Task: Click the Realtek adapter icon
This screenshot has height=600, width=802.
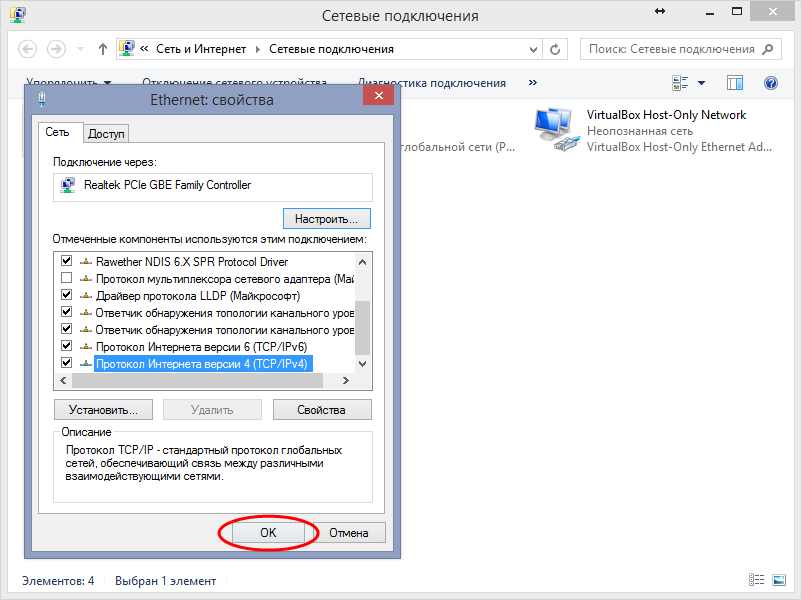Action: pos(68,185)
